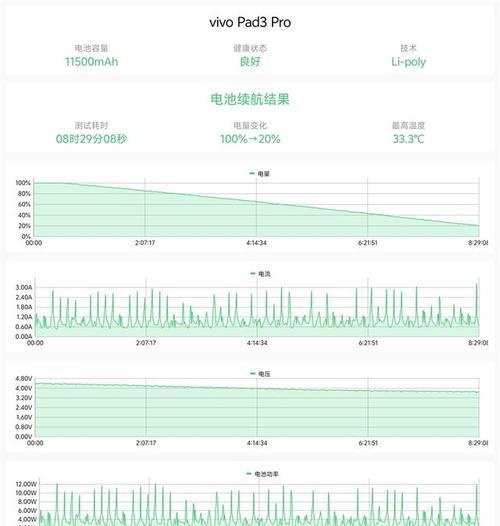500x526 pixels.
Task: Toggle the 电压 legend series
Action: [x=260, y=374]
